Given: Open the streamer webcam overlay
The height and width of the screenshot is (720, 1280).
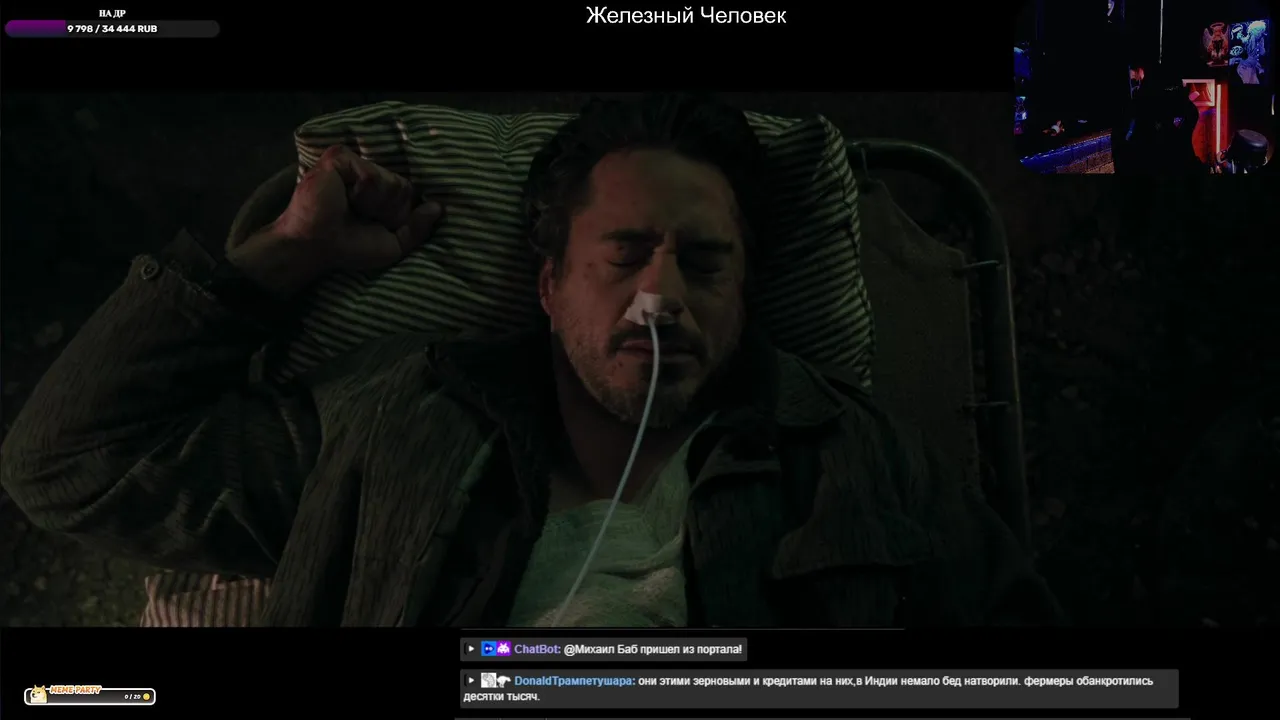Looking at the screenshot, I should [x=1143, y=87].
